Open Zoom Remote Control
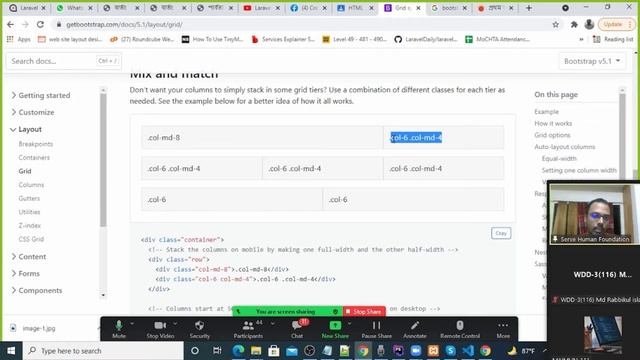The image size is (640, 360). (x=460, y=329)
